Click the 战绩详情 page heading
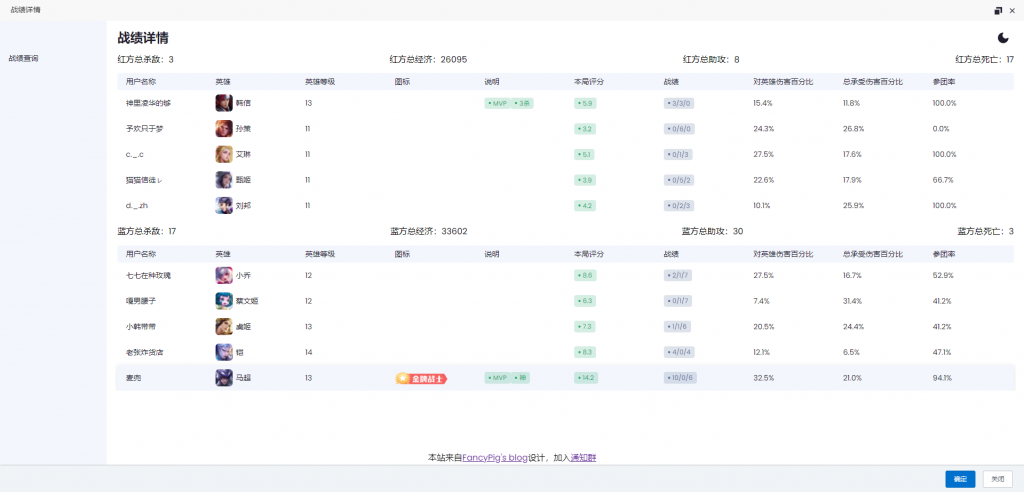Viewport: 1024px width, 492px height. (x=144, y=38)
